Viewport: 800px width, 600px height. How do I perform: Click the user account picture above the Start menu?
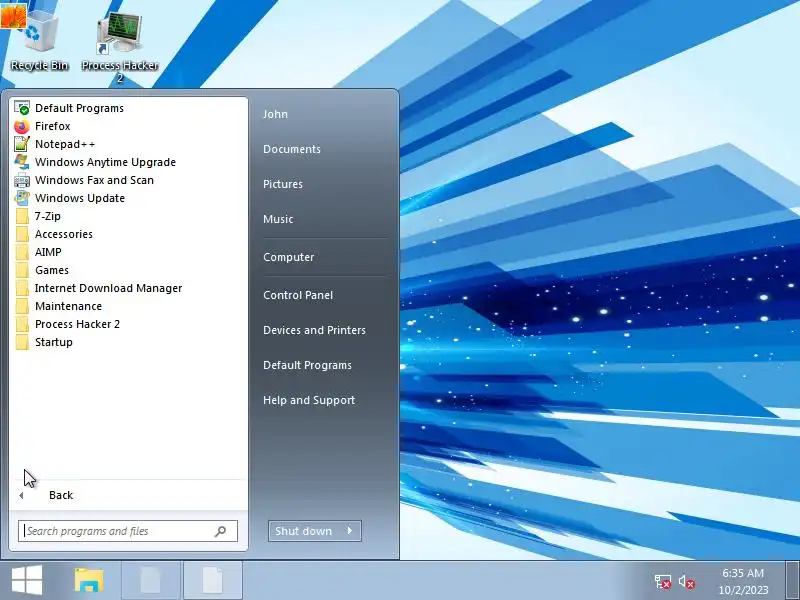(13, 14)
